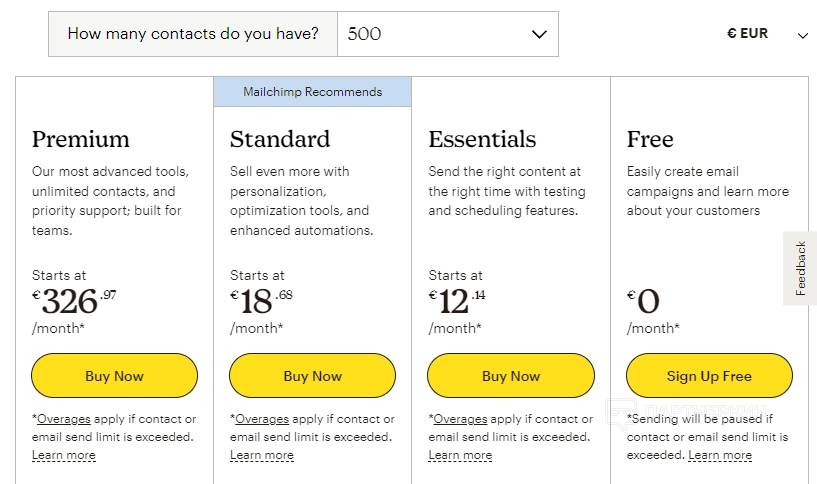Open Learn more under Premium plan
The image size is (817, 484).
tap(64, 455)
